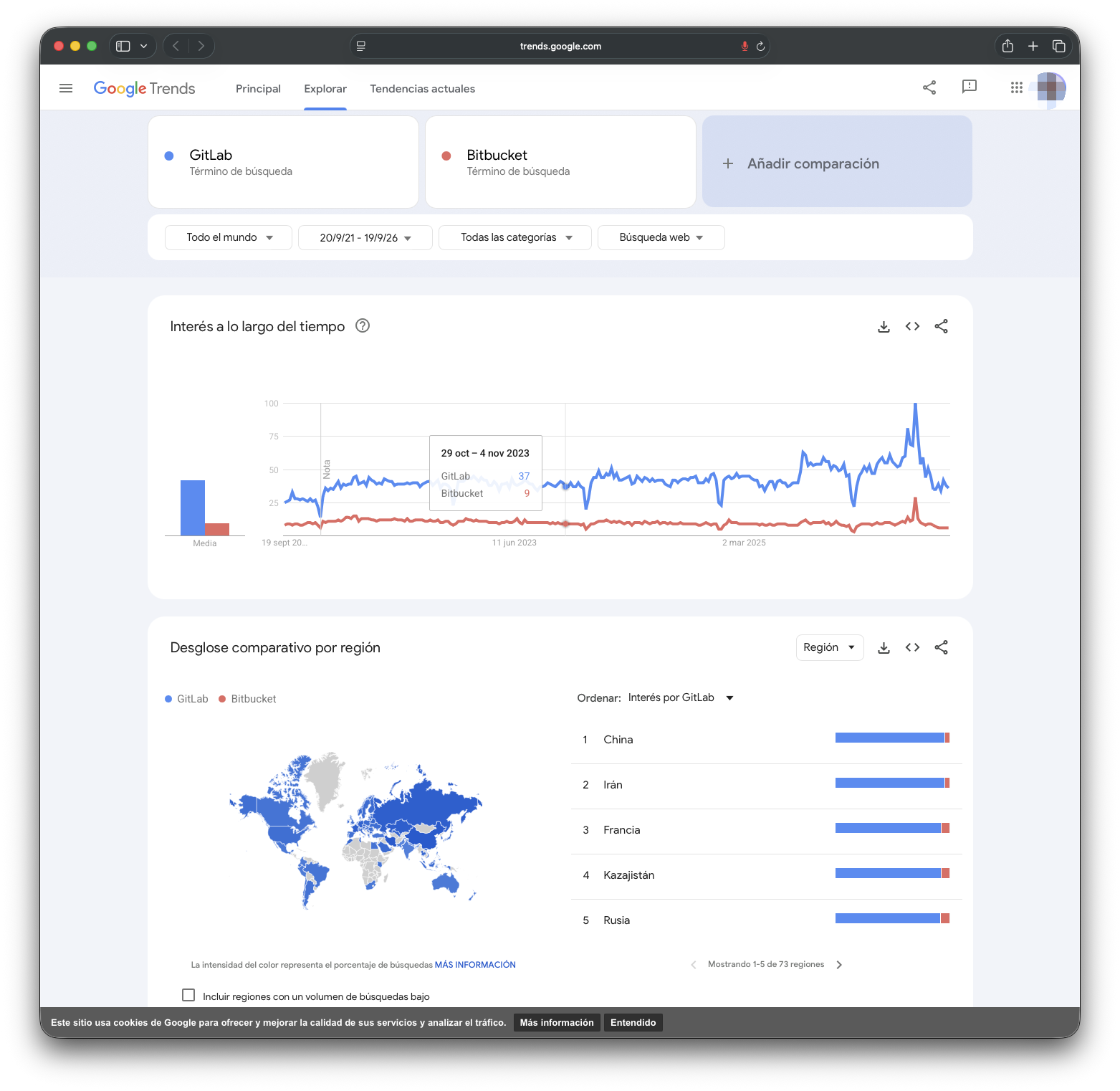Click Añadir comparación
Viewport: 1120px width, 1091px height.
[x=837, y=162]
